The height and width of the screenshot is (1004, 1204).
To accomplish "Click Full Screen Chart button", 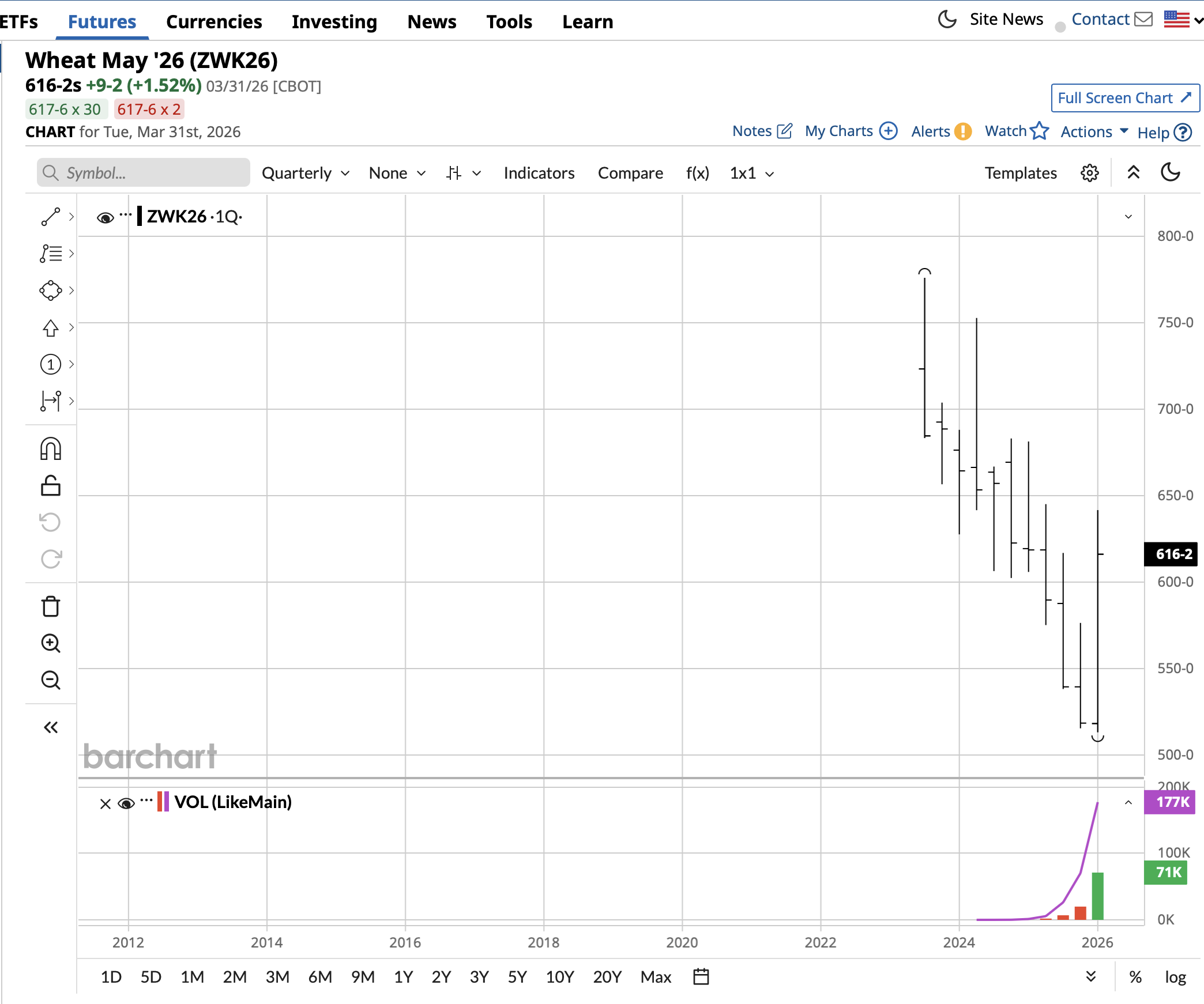I will coord(1124,98).
